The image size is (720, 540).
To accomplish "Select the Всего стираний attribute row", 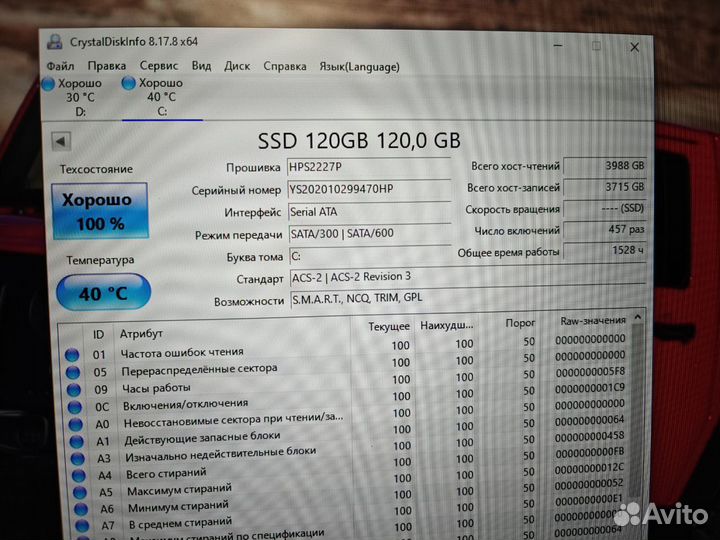I will point(350,467).
